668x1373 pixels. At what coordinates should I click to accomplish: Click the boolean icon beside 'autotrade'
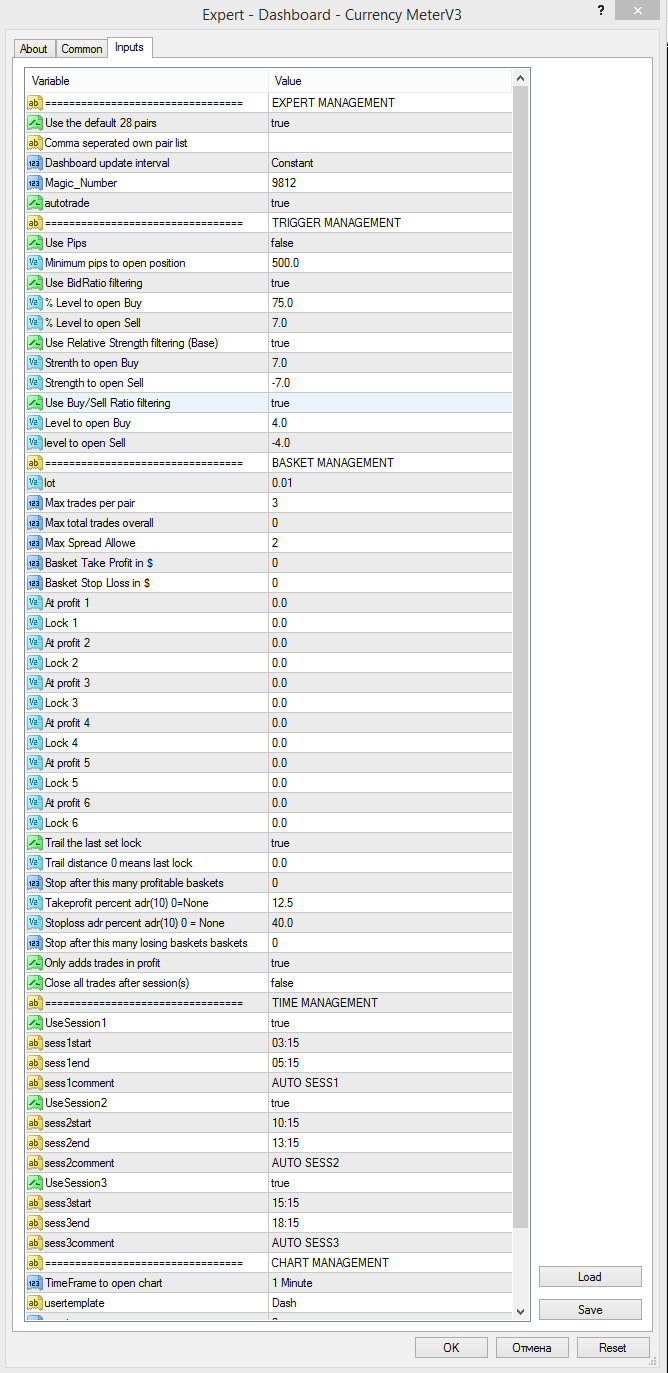tap(34, 203)
